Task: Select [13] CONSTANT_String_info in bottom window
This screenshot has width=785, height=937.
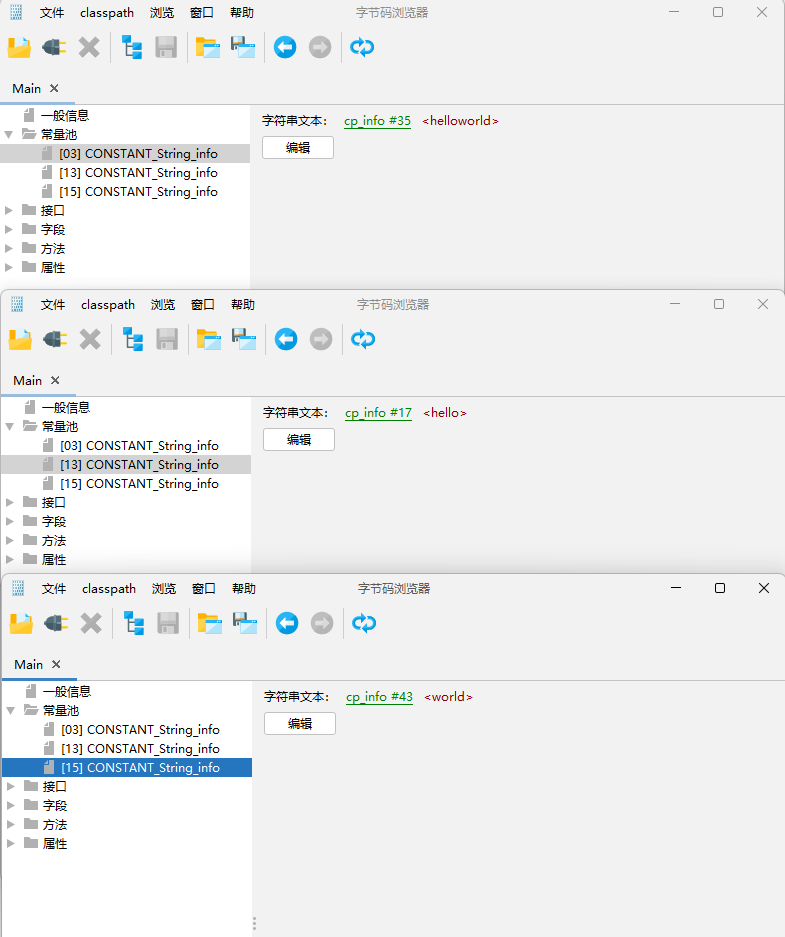Action: pos(140,749)
